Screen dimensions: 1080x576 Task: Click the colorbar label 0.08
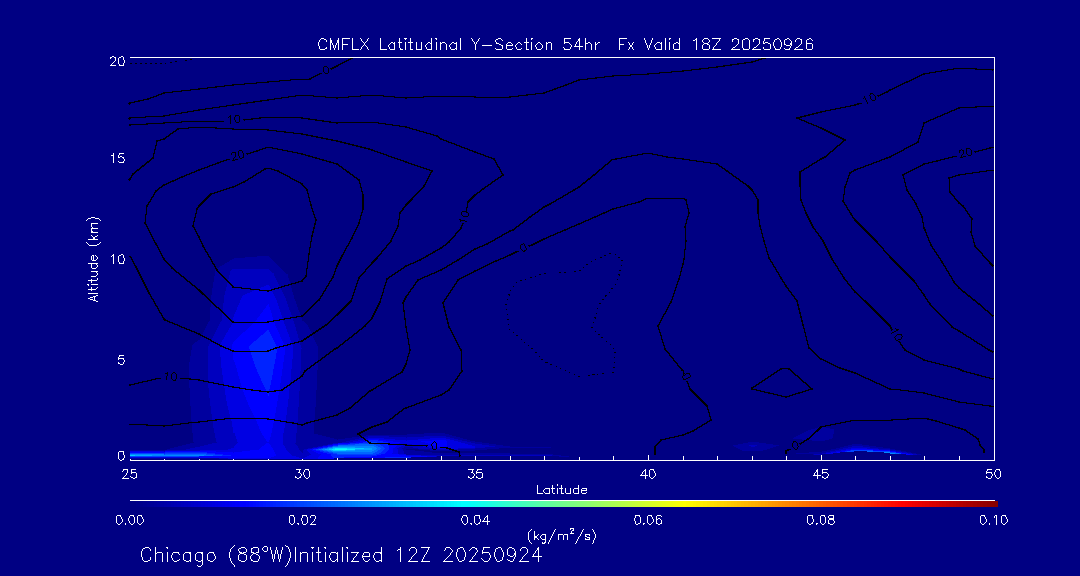tap(821, 520)
